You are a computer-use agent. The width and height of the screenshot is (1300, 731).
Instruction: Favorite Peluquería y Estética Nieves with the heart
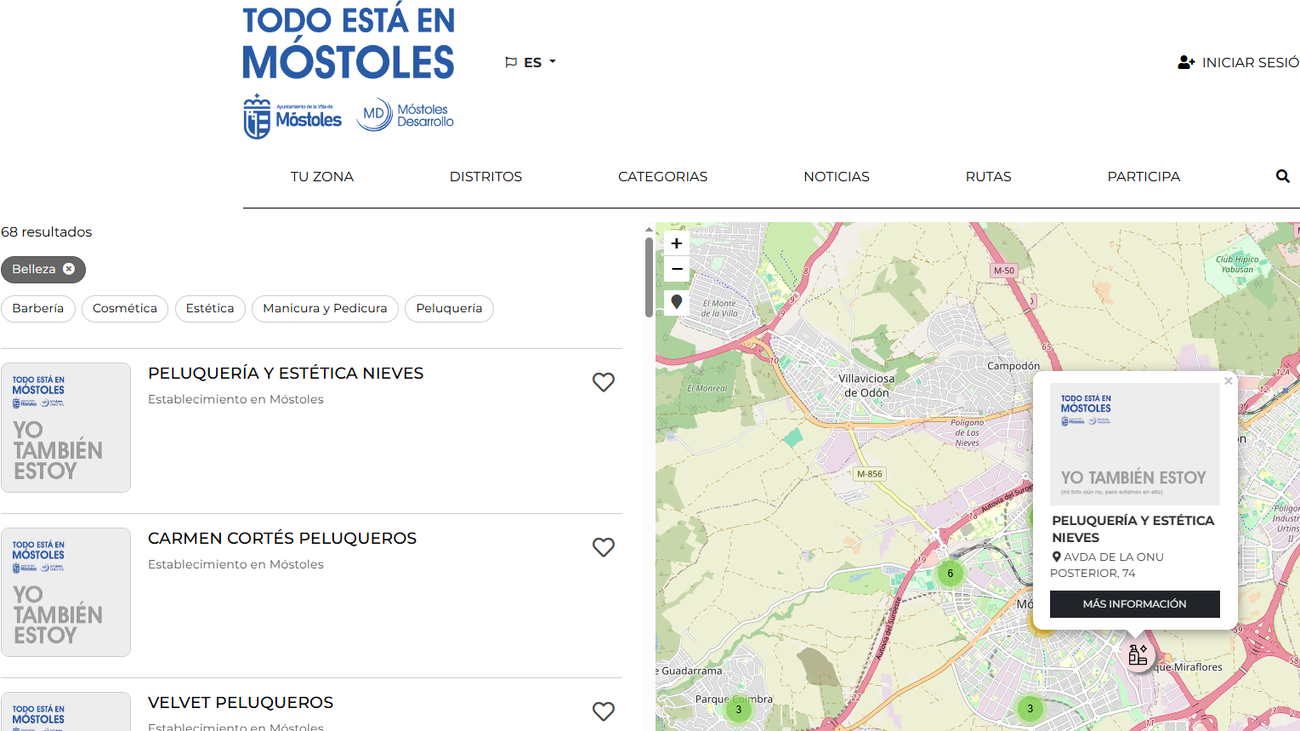pyautogui.click(x=603, y=382)
